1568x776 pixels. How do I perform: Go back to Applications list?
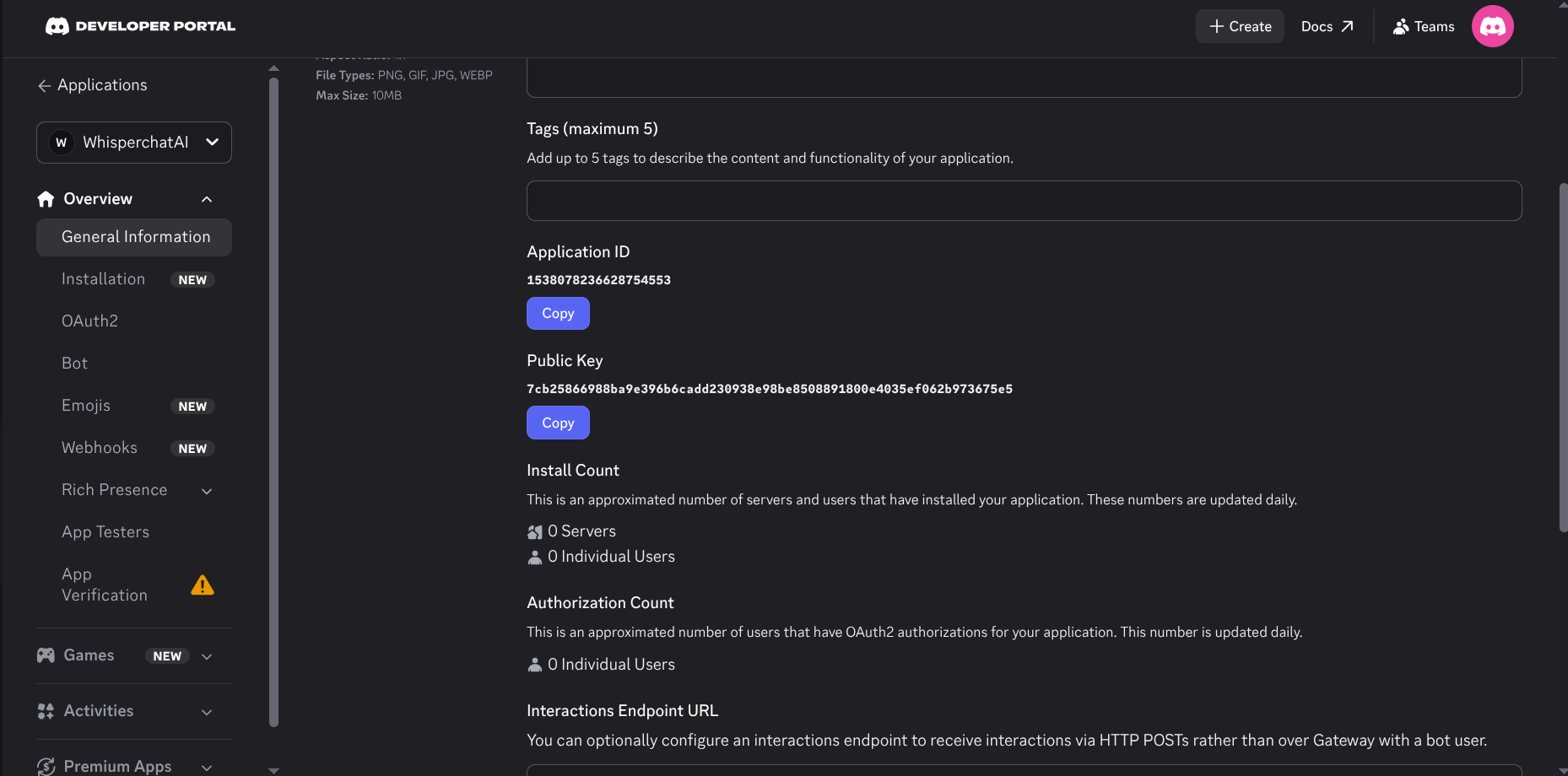93,85
